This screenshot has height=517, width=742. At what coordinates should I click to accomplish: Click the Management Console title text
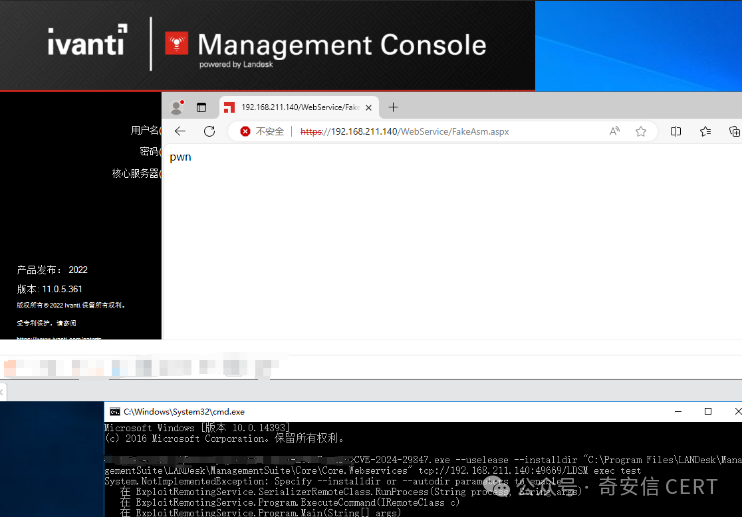[342, 45]
